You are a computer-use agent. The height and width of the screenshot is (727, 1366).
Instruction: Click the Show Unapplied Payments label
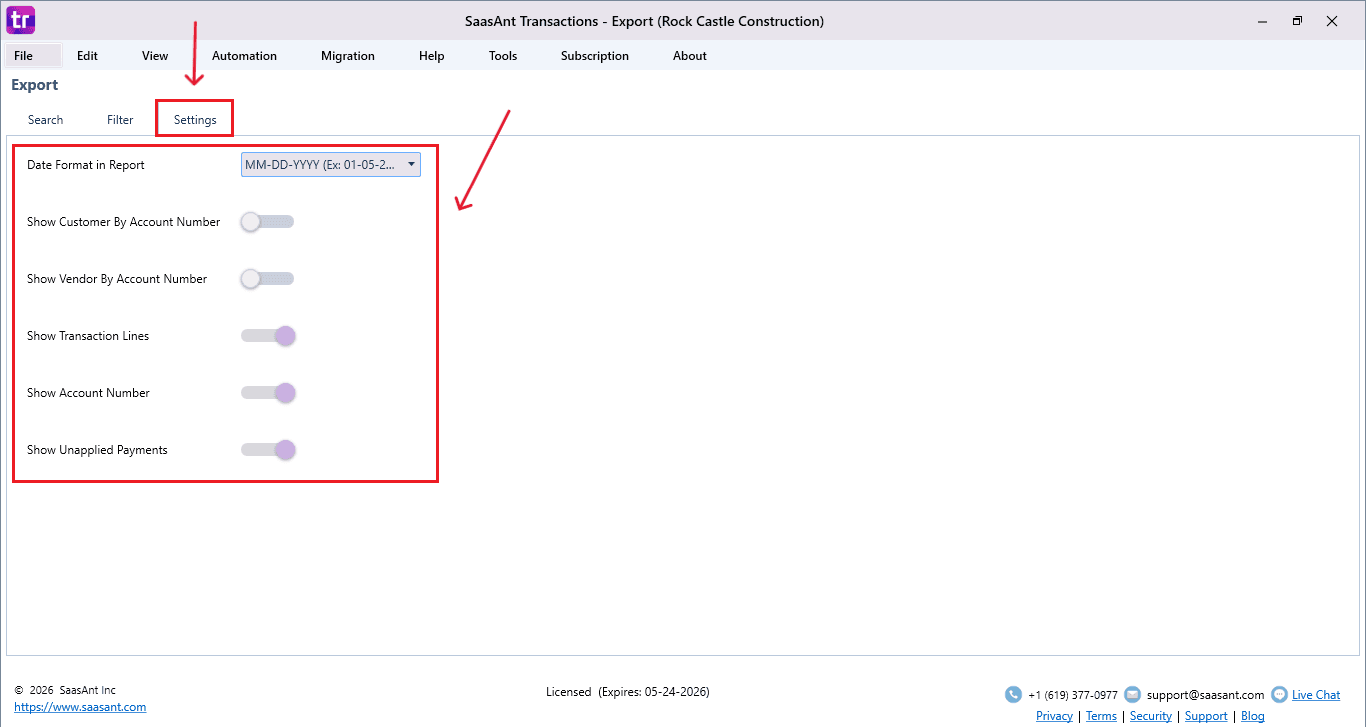pyautogui.click(x=97, y=450)
